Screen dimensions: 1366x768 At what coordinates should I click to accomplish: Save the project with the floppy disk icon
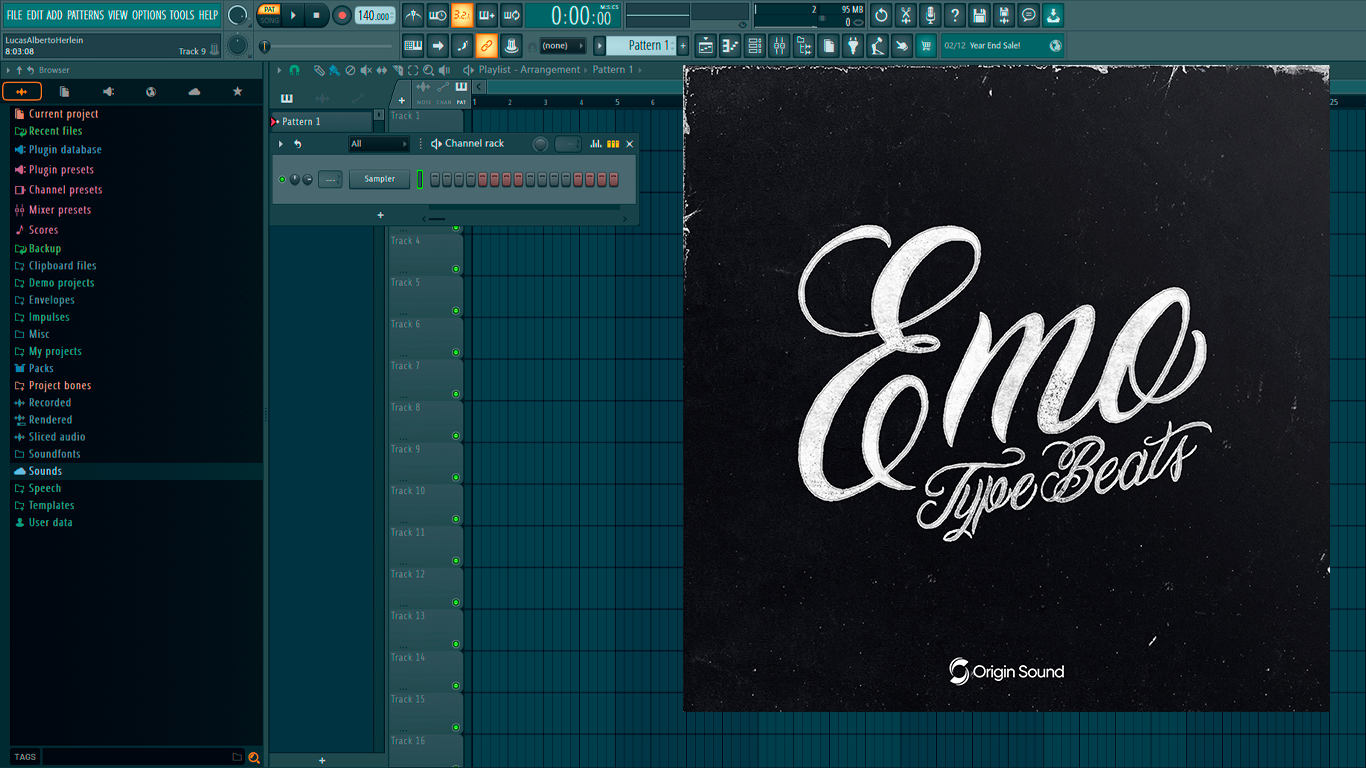[979, 15]
